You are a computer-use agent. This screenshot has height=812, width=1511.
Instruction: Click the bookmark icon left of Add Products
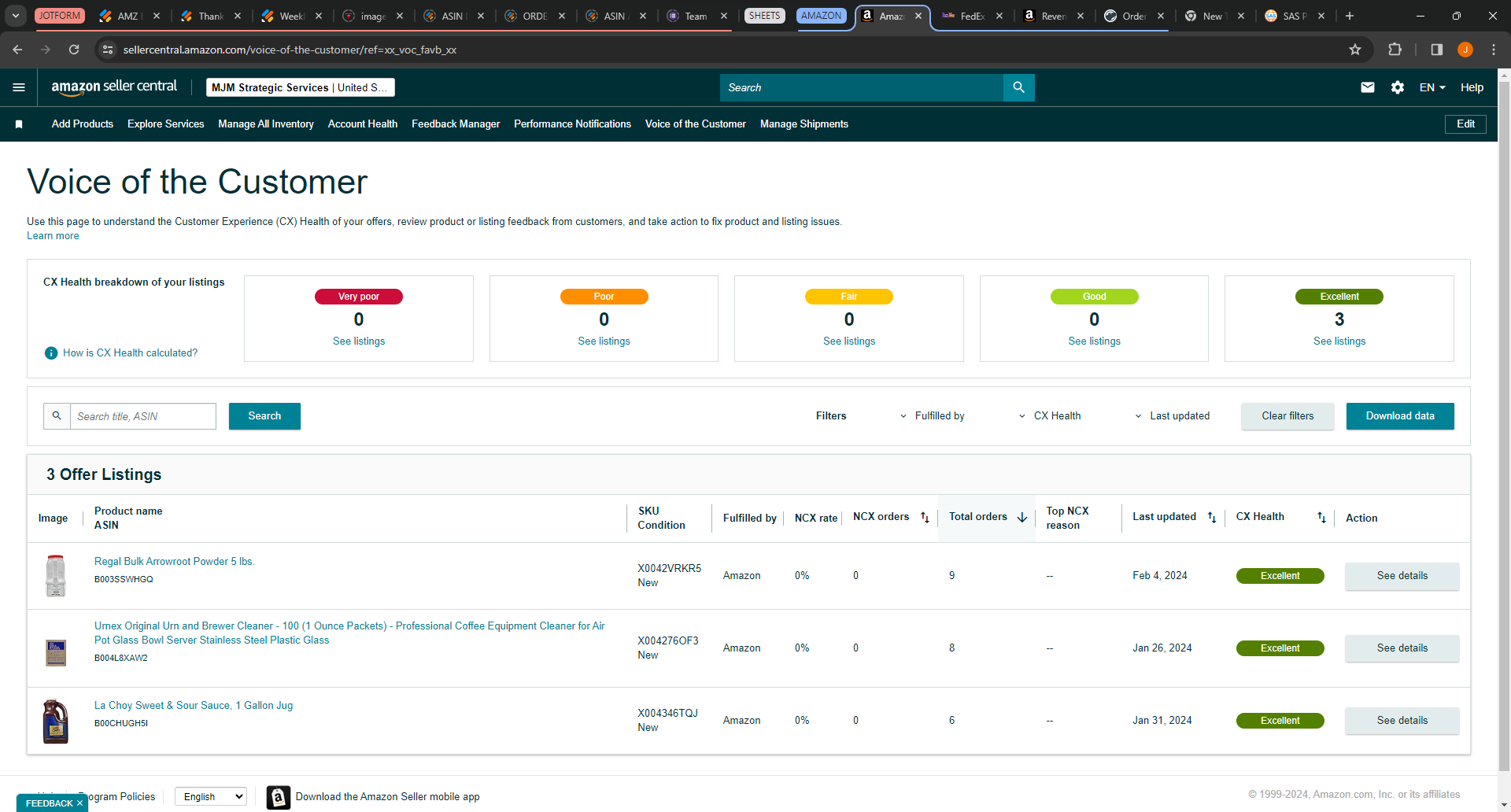point(19,124)
